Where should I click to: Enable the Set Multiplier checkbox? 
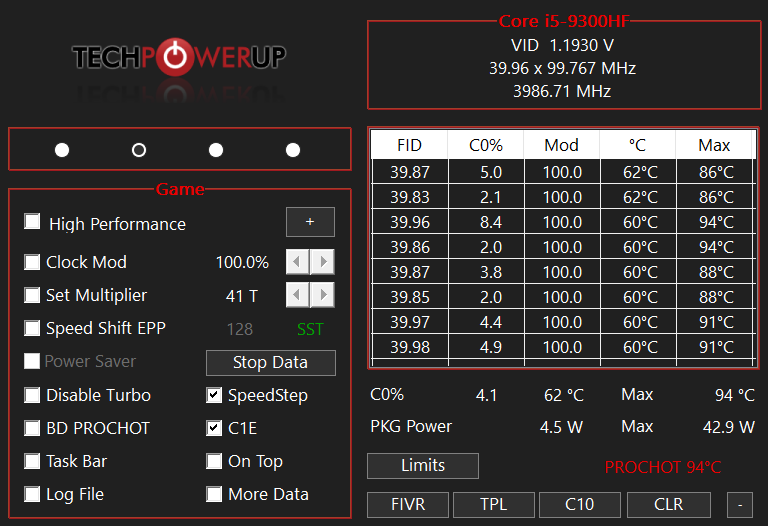32,295
